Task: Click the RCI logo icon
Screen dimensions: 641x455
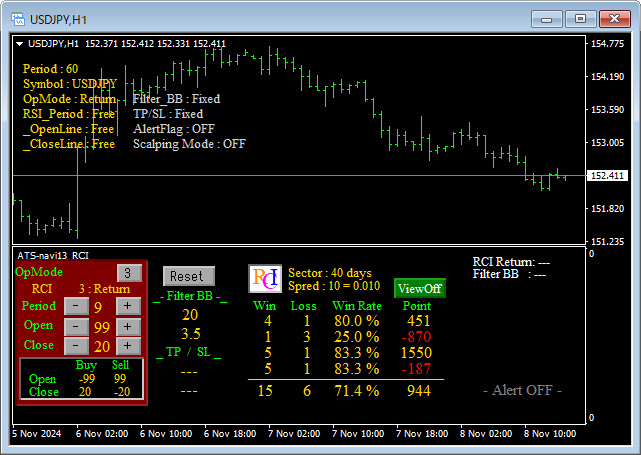Action: [x=265, y=278]
